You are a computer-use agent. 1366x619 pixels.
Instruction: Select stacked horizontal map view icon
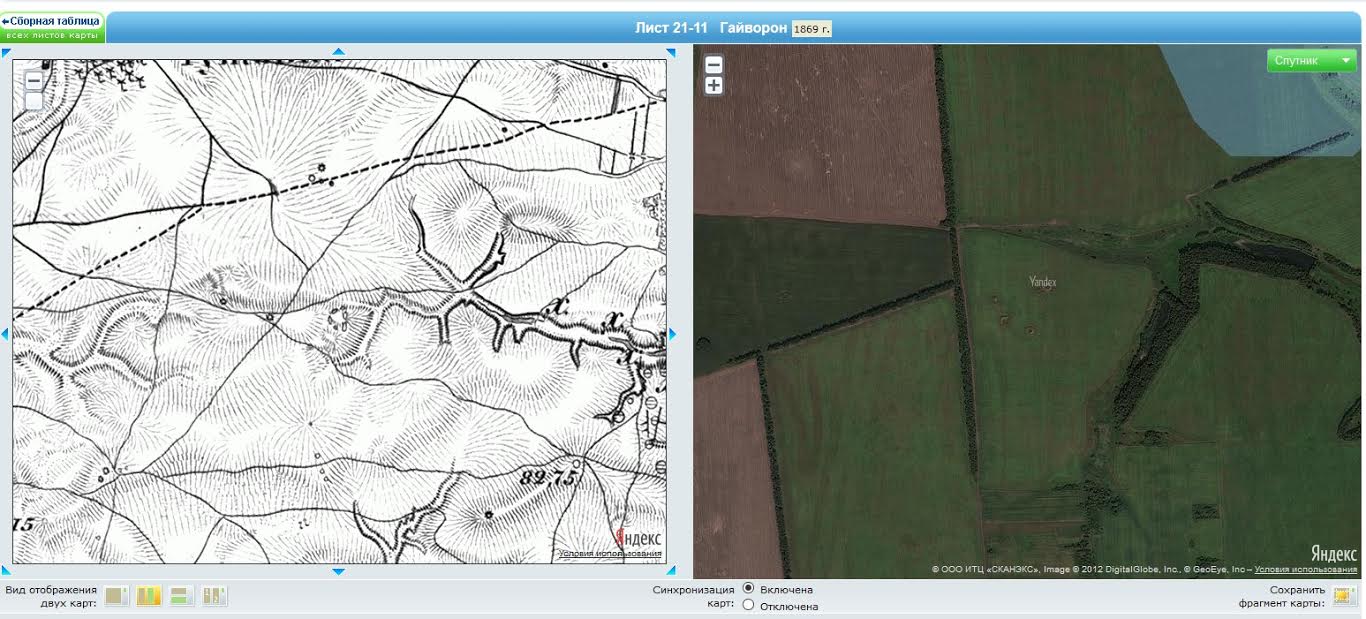(181, 596)
